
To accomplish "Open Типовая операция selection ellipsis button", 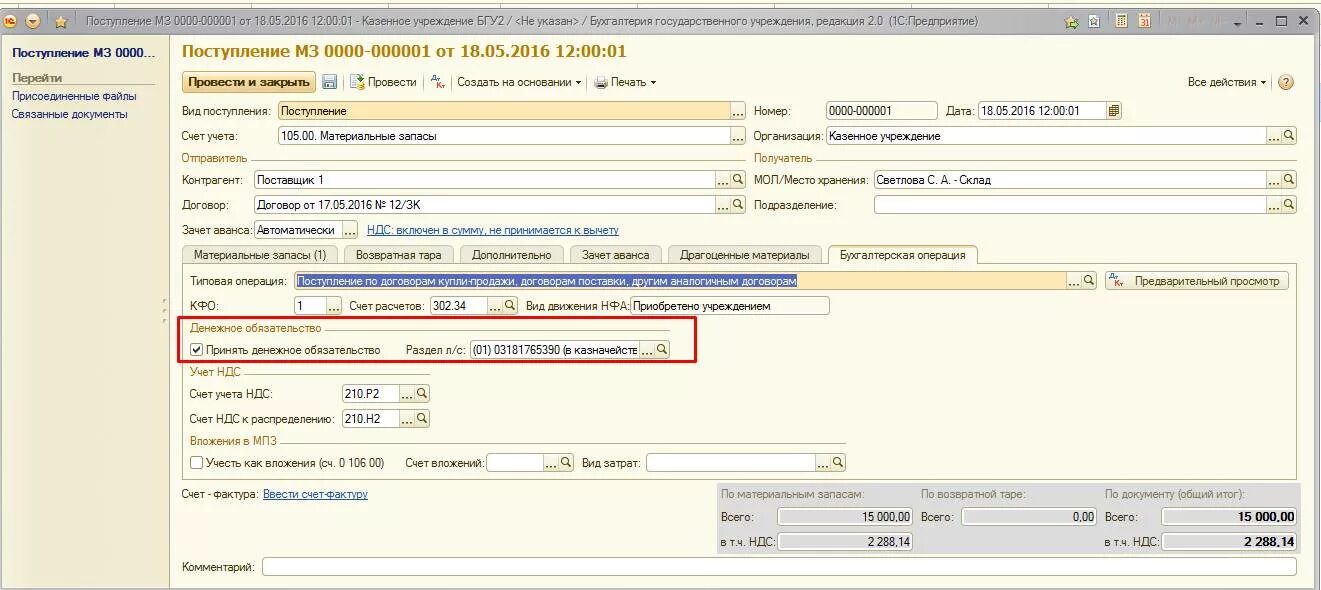I will pyautogui.click(x=1075, y=281).
